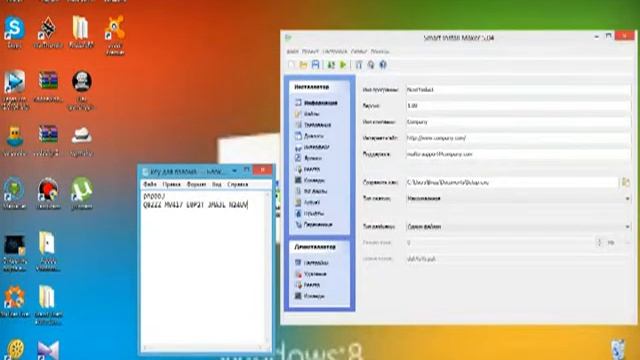Select the desktop icon with a man's face
The width and height of the screenshot is (640, 360).
pyautogui.click(x=81, y=90)
